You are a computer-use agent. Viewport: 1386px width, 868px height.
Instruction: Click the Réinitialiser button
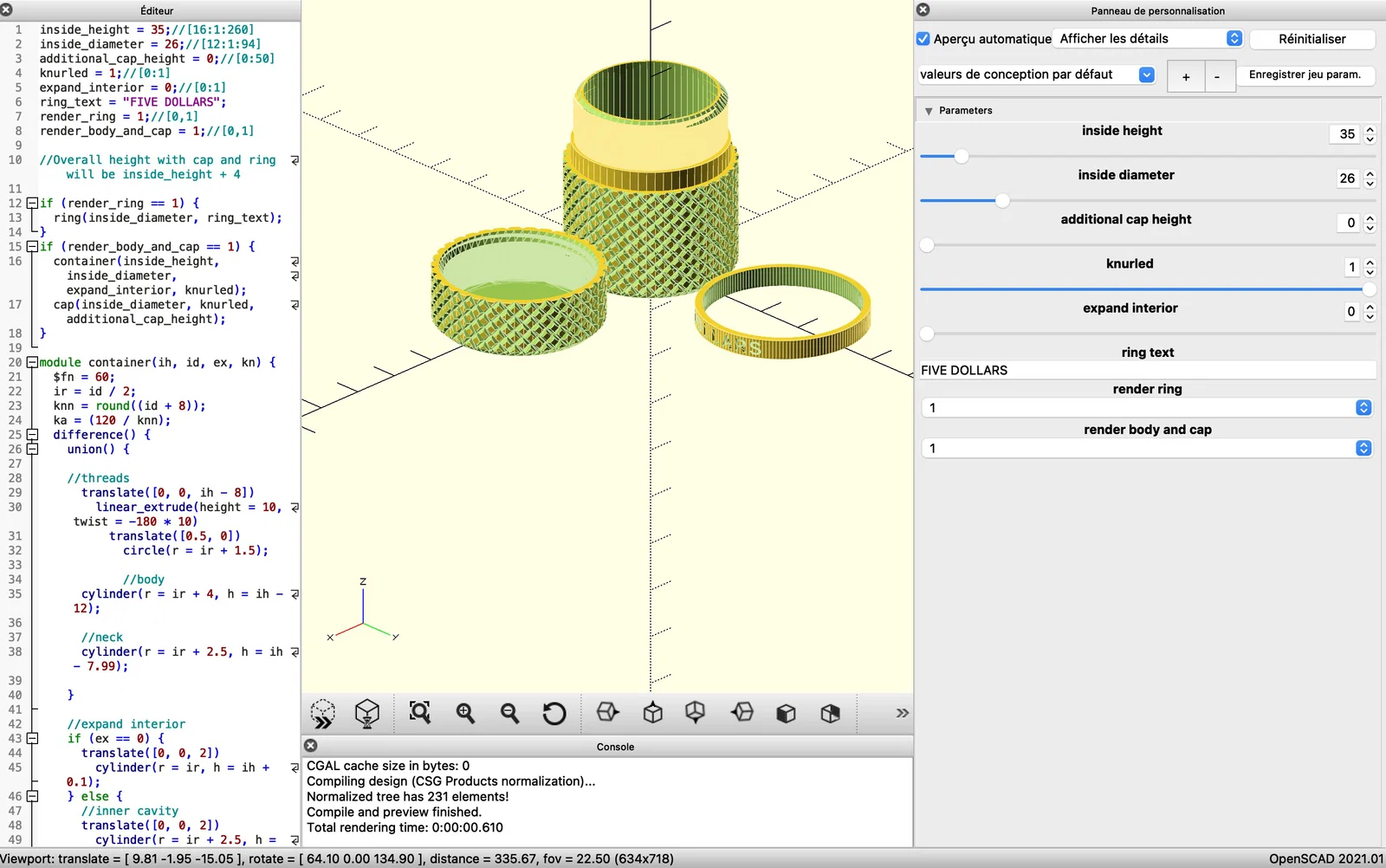(x=1312, y=39)
